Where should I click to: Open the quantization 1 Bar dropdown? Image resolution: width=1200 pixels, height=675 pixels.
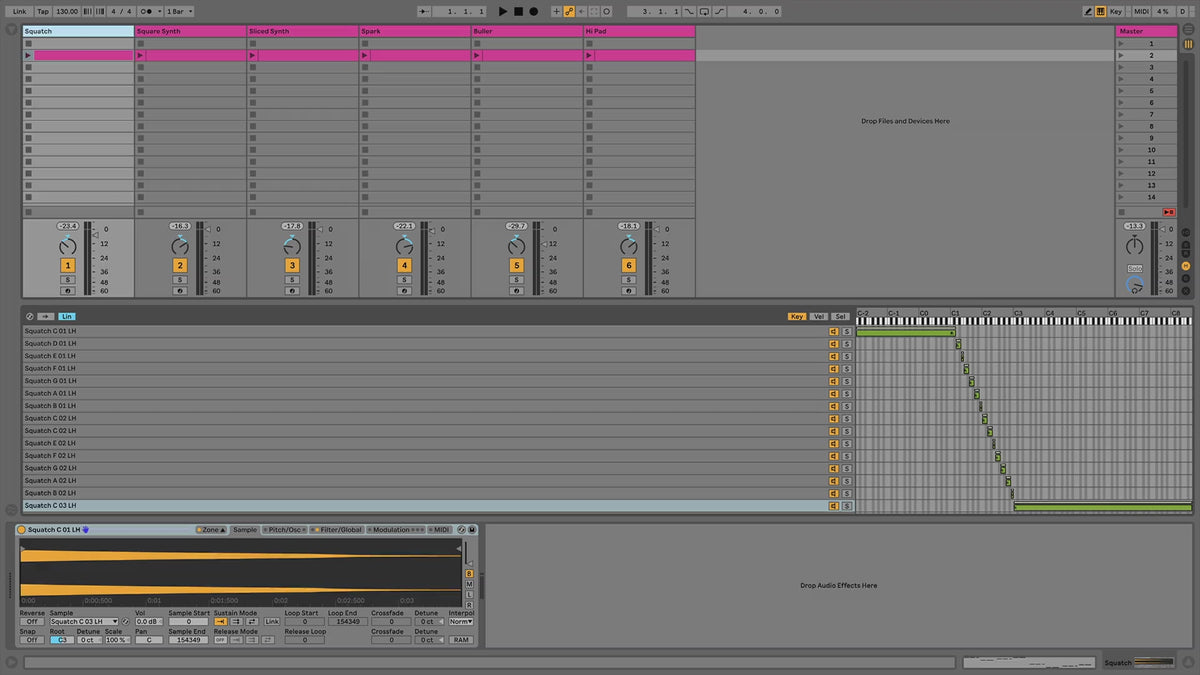tap(179, 11)
